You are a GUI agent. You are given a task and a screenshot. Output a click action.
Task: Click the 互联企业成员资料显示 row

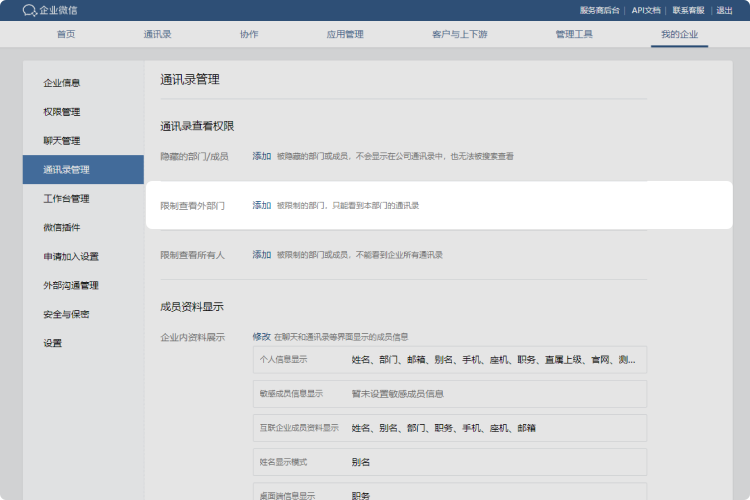450,428
